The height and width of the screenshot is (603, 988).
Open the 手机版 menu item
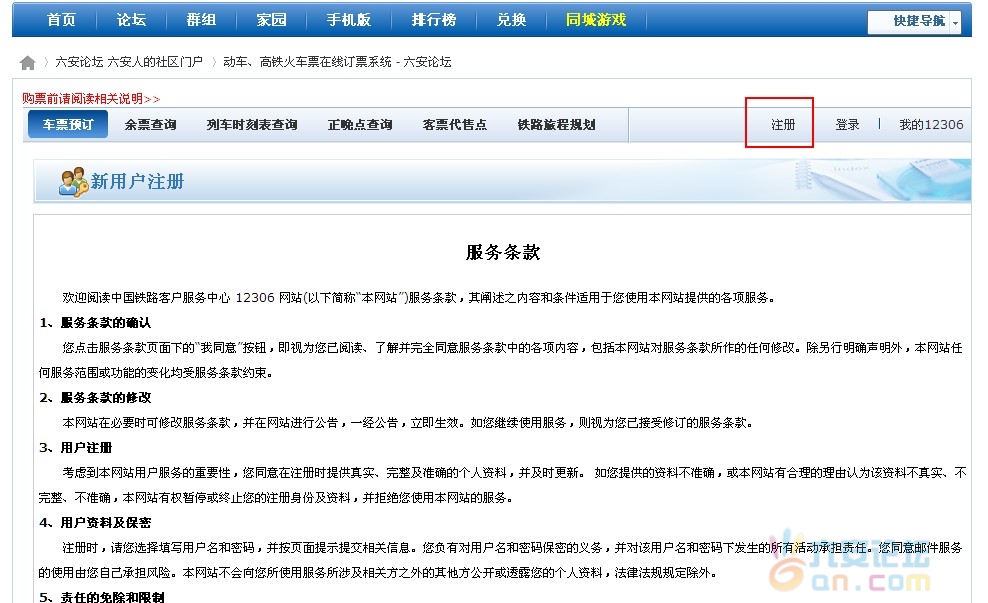click(x=345, y=19)
